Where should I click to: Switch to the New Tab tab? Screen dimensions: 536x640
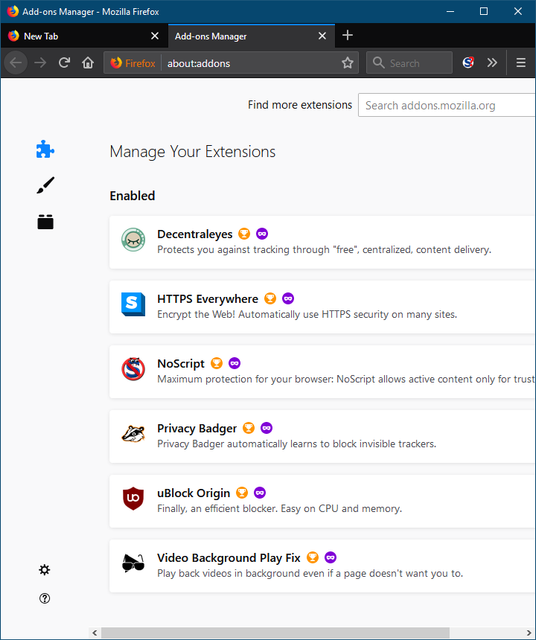click(x=84, y=36)
